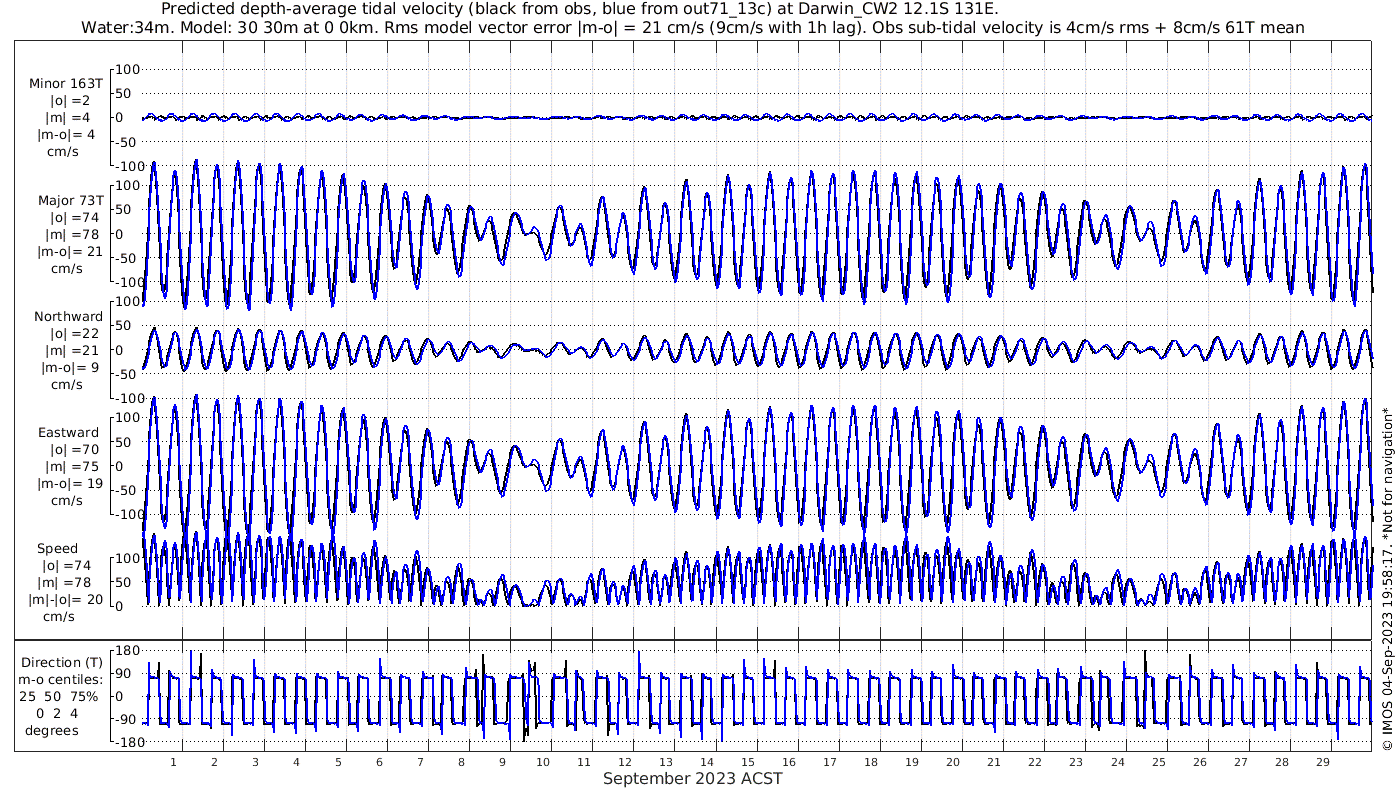Click '|o| =74' under the Major 73T label
Viewport: 1400px width, 800px height.
[x=75, y=217]
